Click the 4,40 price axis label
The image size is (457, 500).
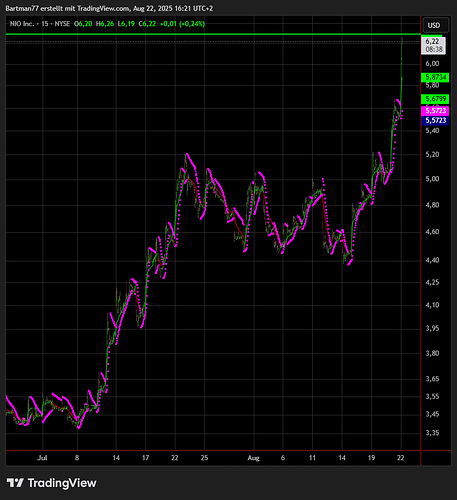(432, 260)
